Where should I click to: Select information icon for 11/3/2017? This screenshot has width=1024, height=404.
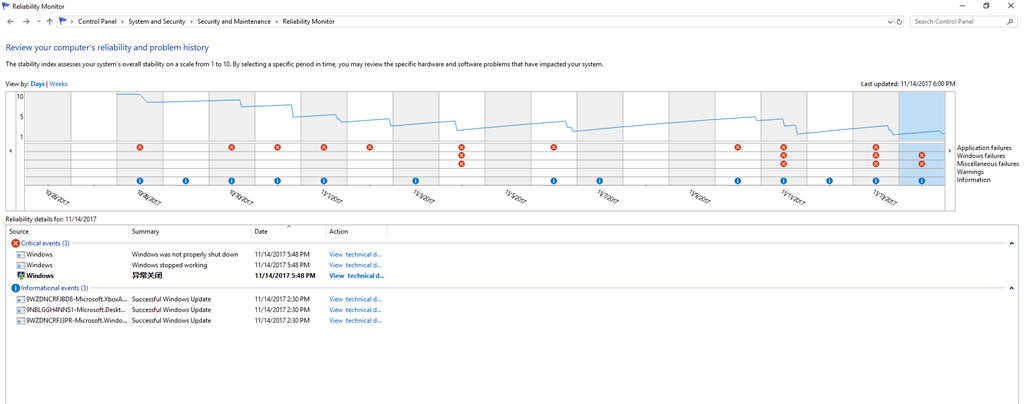click(x=415, y=181)
